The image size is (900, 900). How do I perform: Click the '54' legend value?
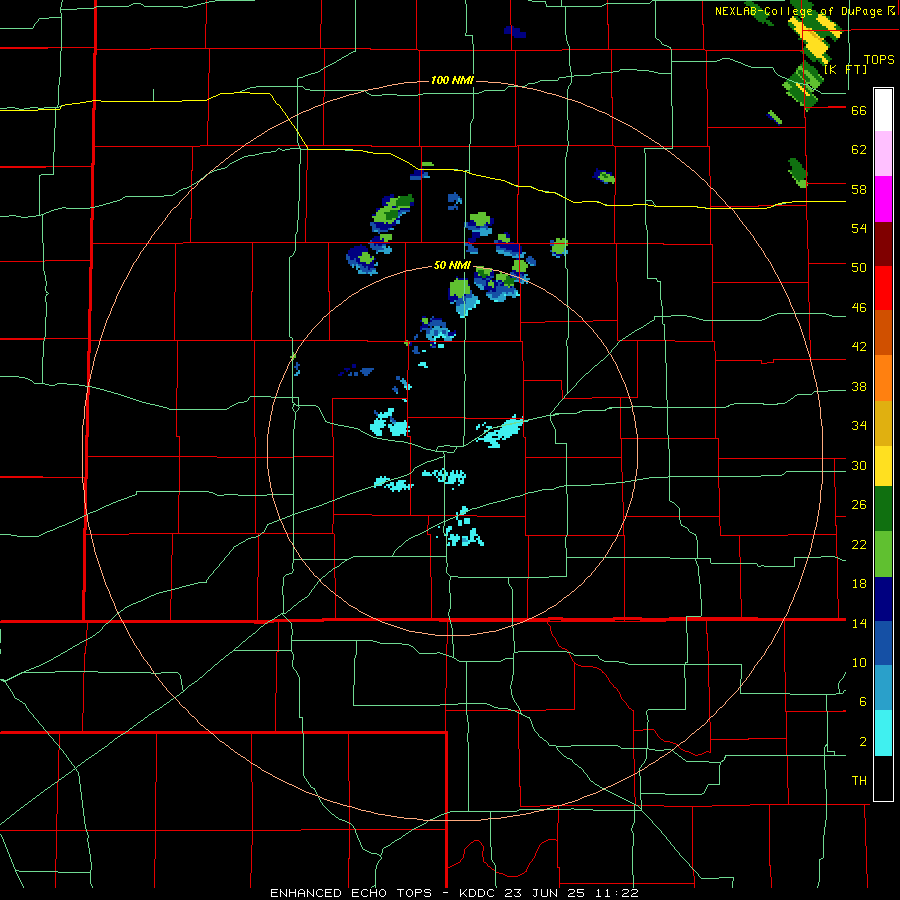pyautogui.click(x=859, y=228)
